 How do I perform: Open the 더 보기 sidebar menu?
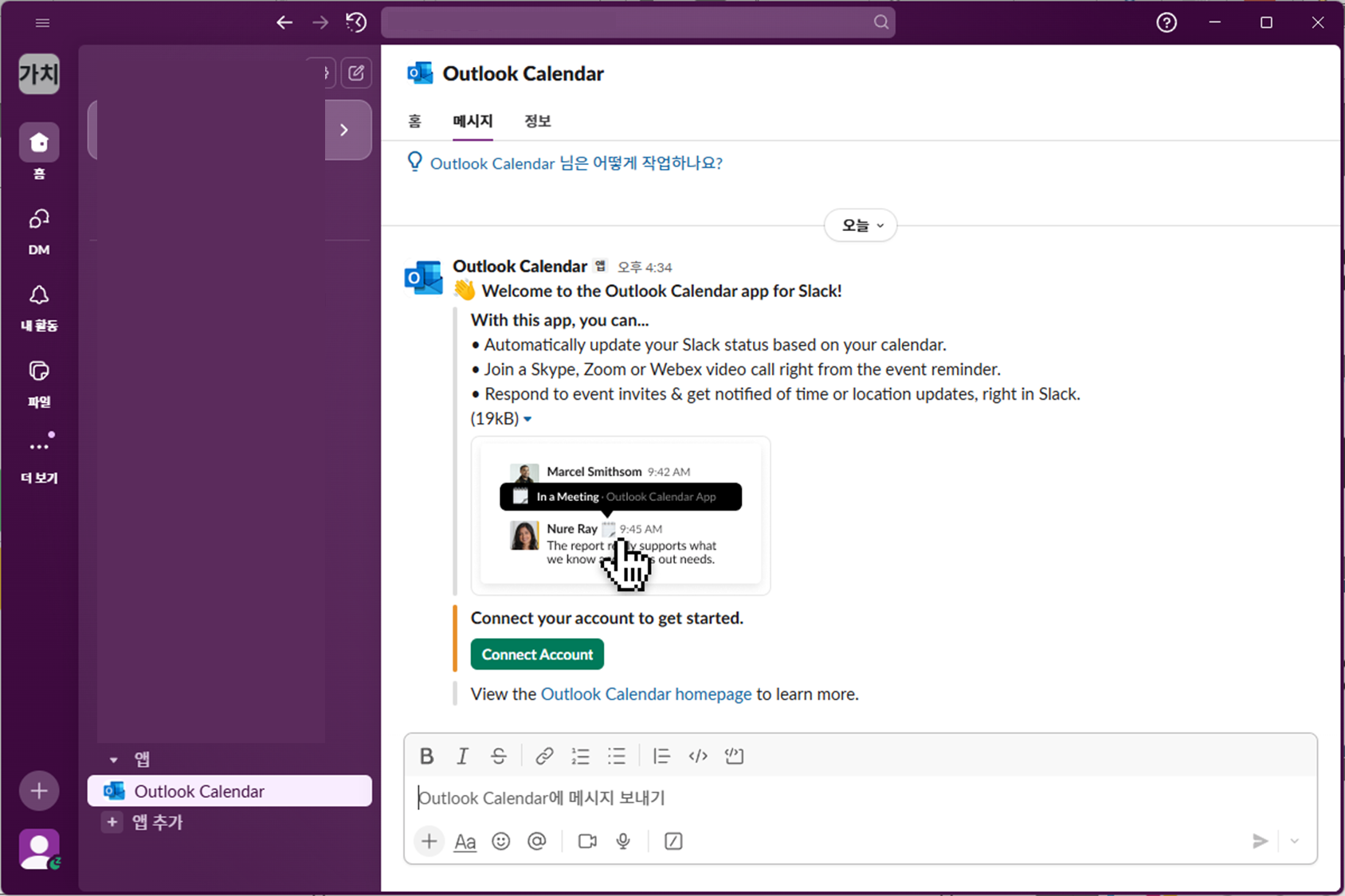39,459
